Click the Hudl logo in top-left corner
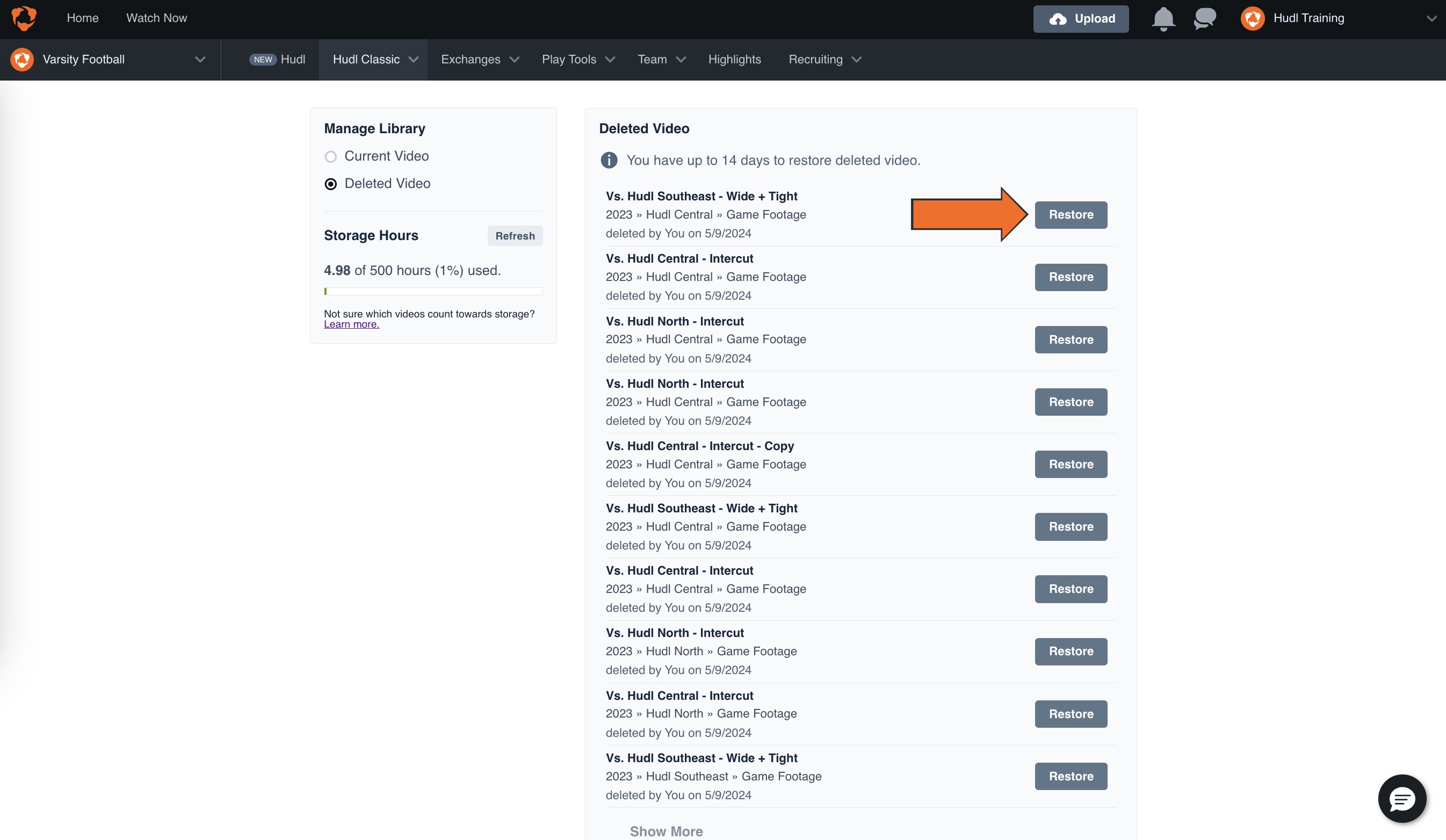The image size is (1446, 840). click(x=24, y=18)
